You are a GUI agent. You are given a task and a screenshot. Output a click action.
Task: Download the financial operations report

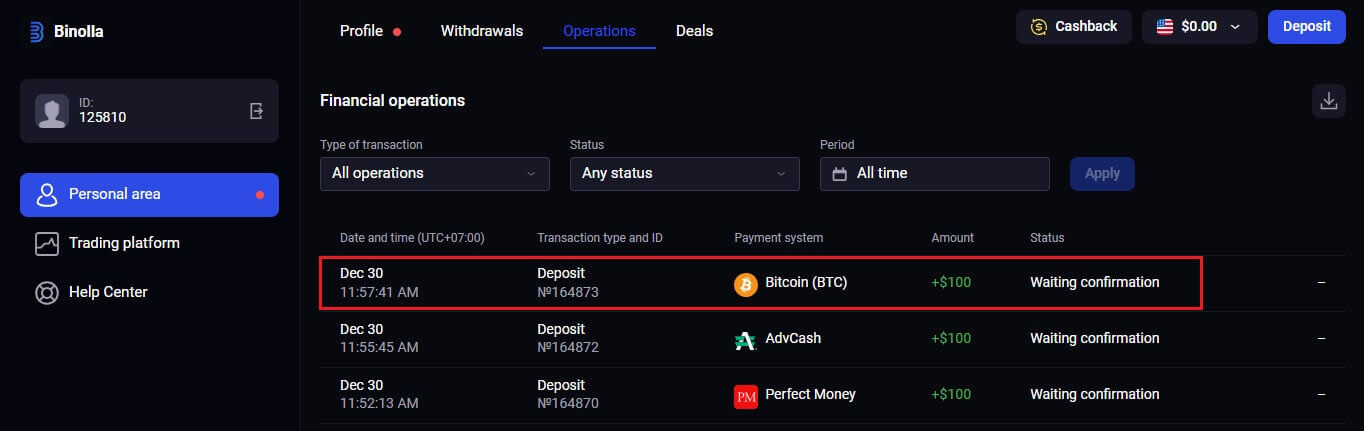click(x=1328, y=101)
